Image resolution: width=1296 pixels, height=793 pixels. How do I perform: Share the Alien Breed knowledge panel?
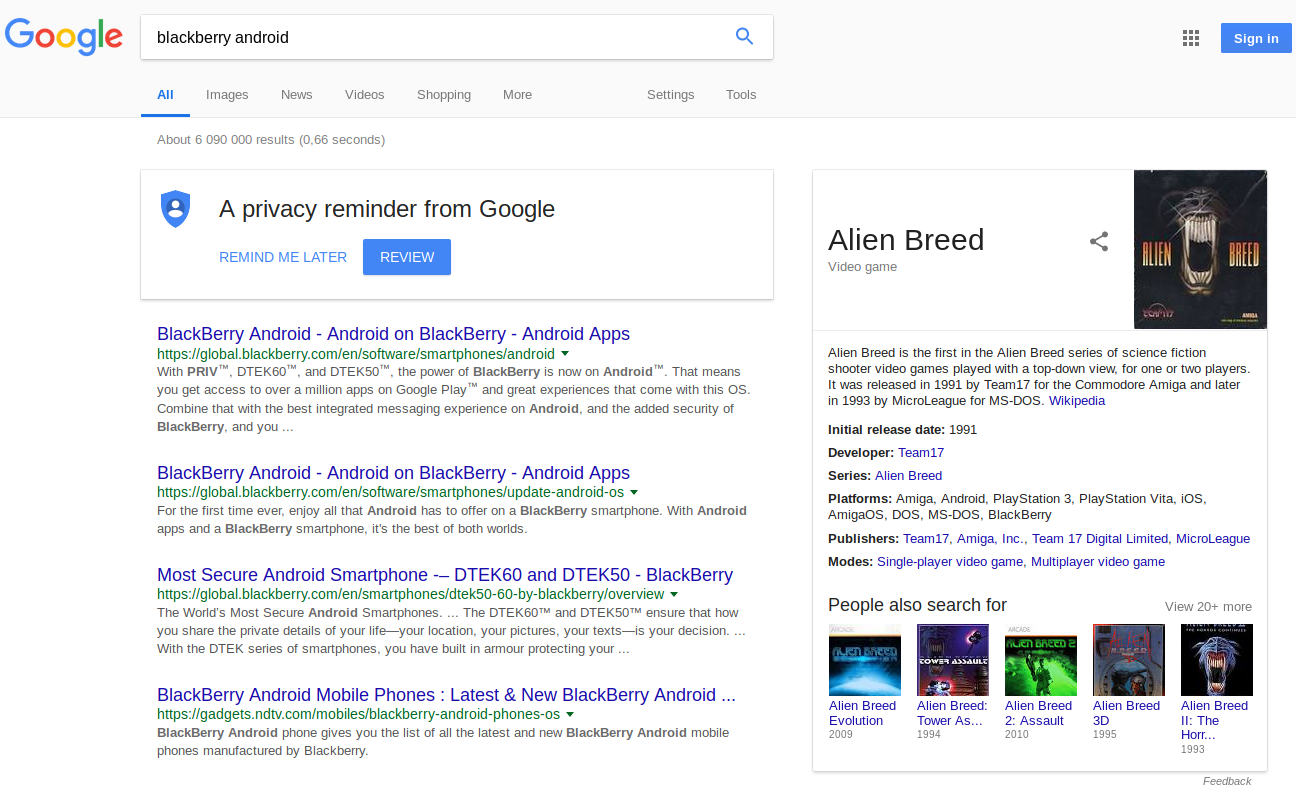(1099, 241)
